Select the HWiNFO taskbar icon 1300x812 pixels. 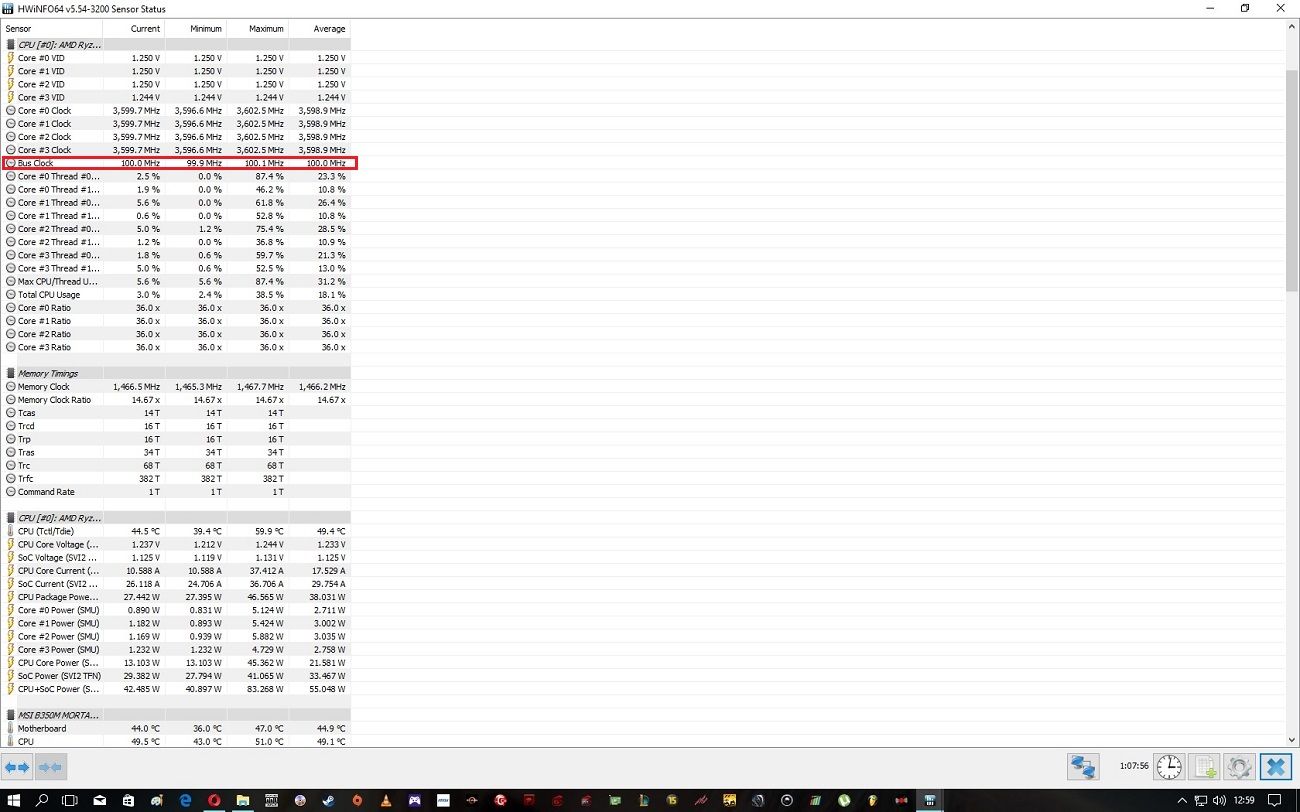click(930, 800)
